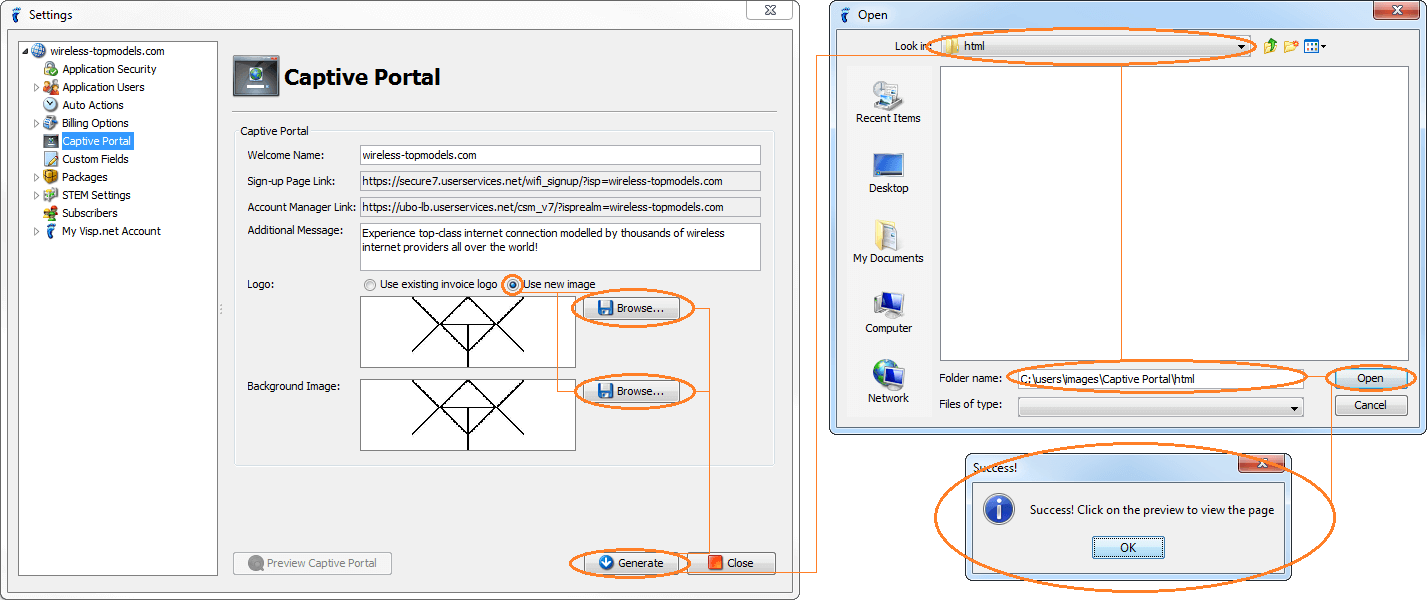Image resolution: width=1427 pixels, height=600 pixels.
Task: Click the Application Users tree icon
Action: [51, 87]
